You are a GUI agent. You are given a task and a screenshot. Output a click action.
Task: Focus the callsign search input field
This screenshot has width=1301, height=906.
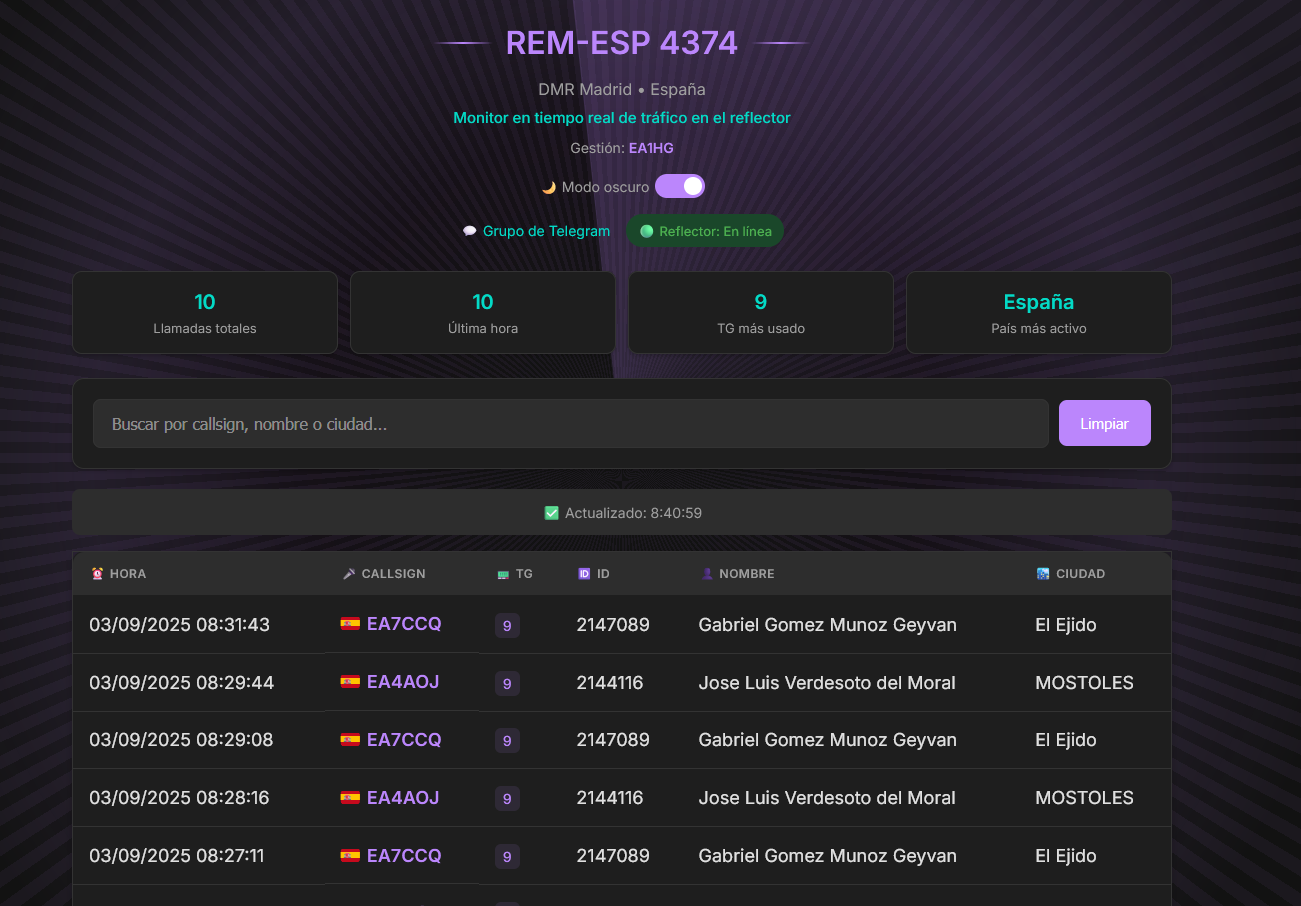click(x=570, y=424)
